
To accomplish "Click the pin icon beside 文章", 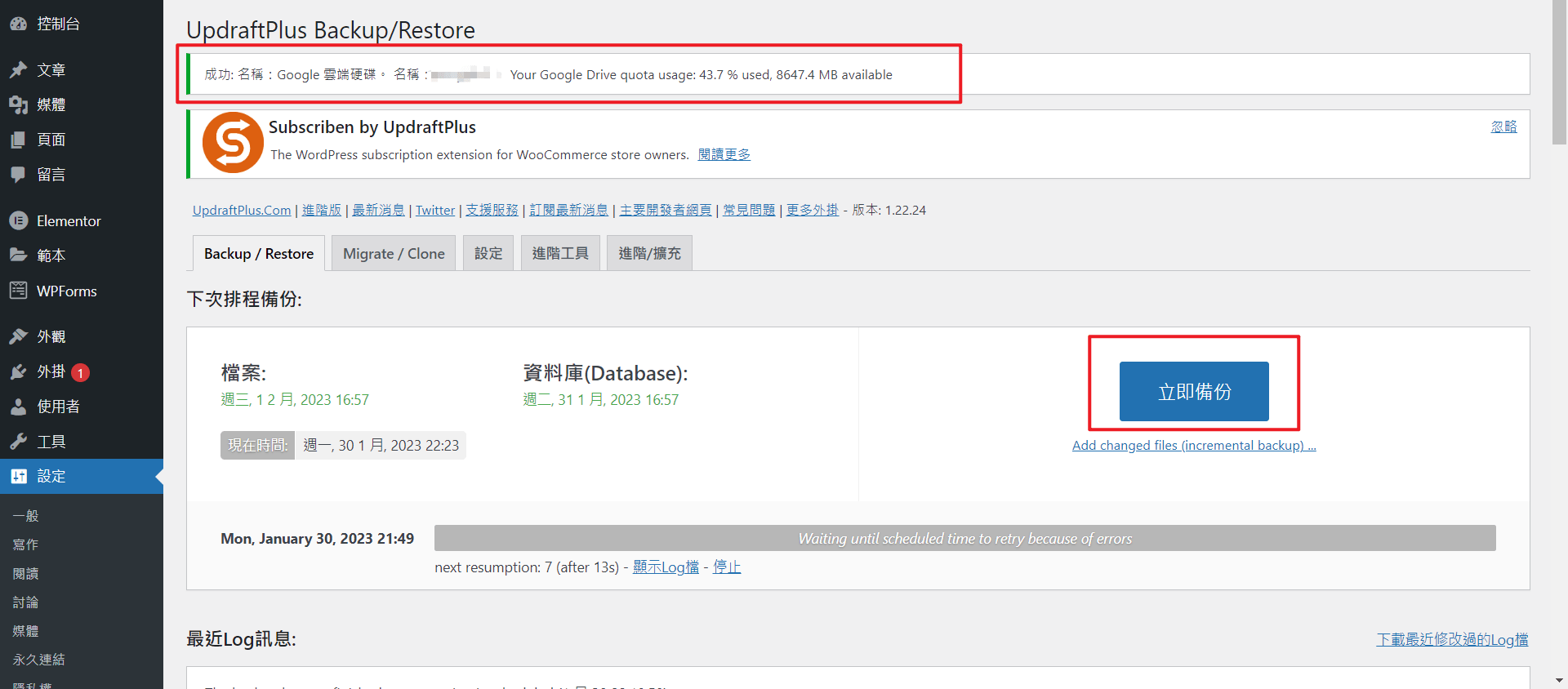I will [18, 70].
